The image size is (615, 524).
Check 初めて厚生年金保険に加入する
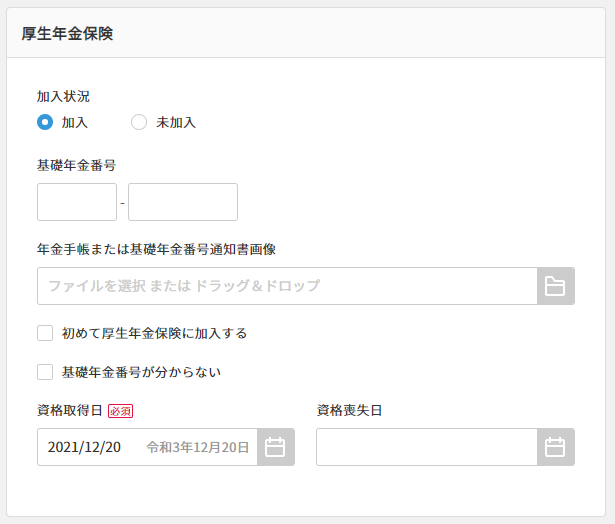(x=45, y=333)
